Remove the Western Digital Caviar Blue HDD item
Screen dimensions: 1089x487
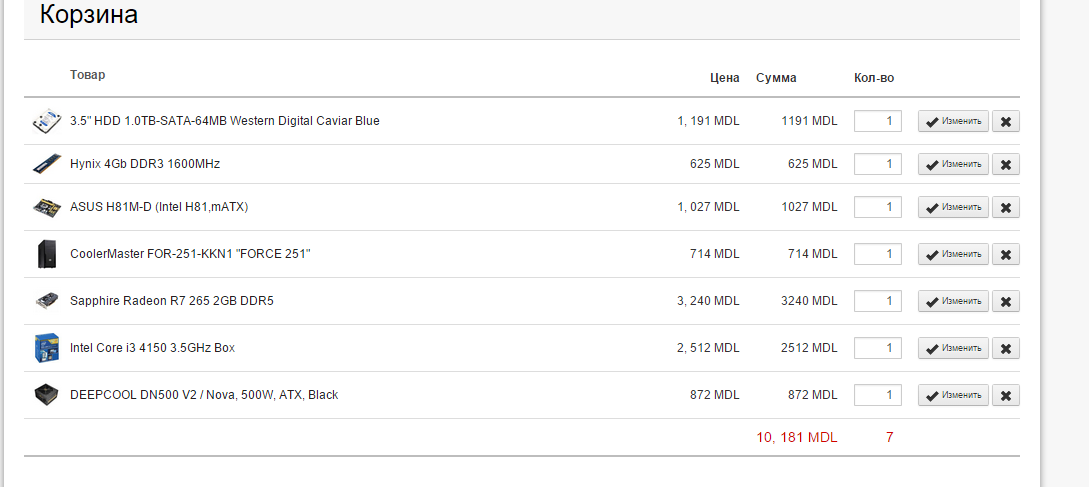pyautogui.click(x=1006, y=121)
